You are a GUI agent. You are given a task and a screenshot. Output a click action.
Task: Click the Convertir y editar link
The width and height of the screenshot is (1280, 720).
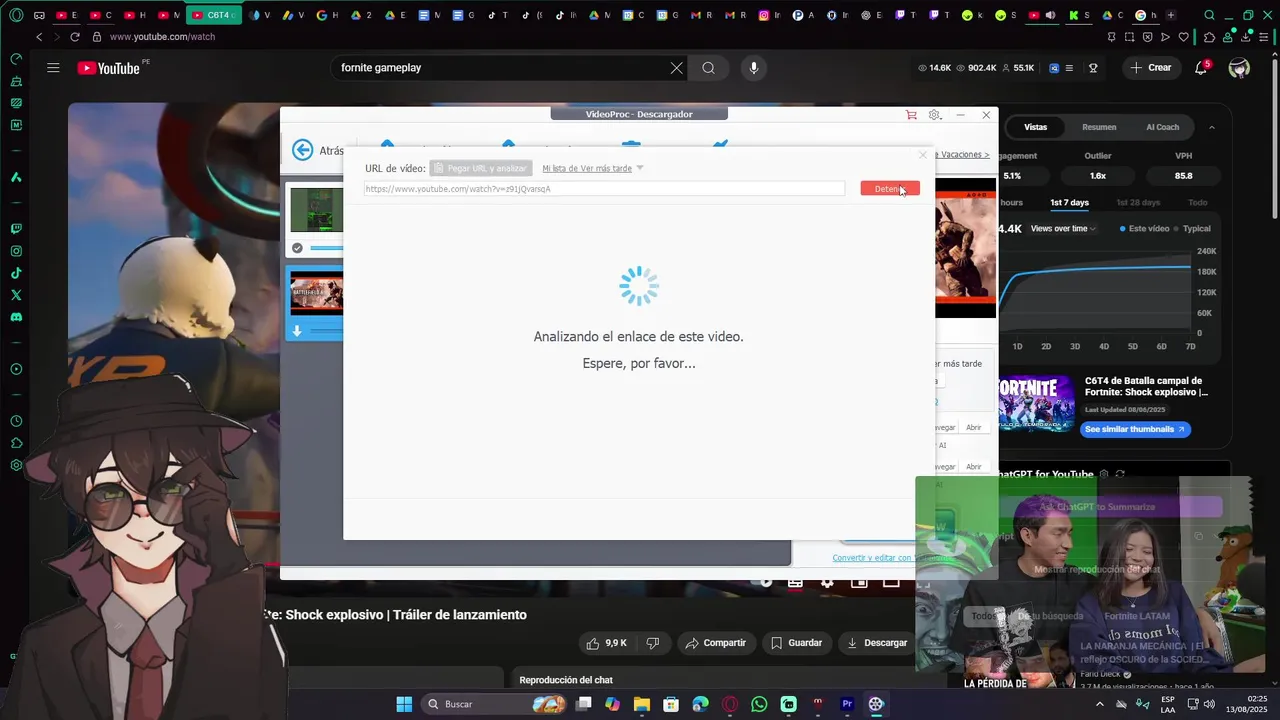click(872, 558)
